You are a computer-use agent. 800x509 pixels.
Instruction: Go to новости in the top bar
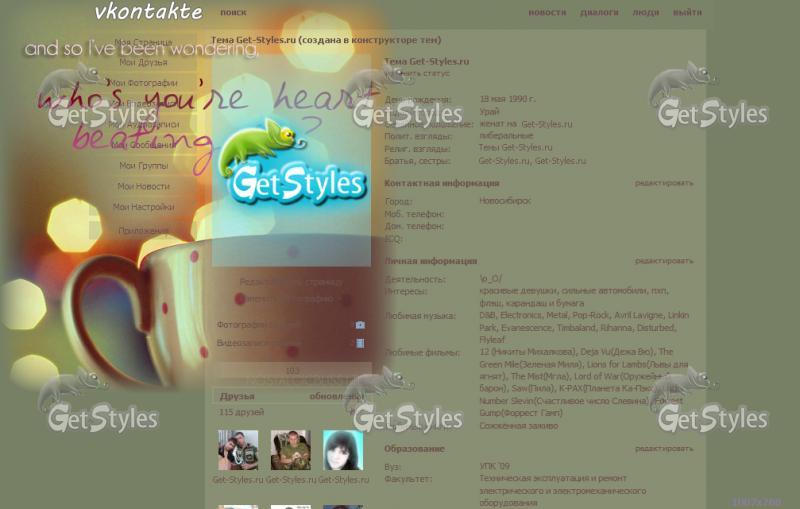pos(547,12)
